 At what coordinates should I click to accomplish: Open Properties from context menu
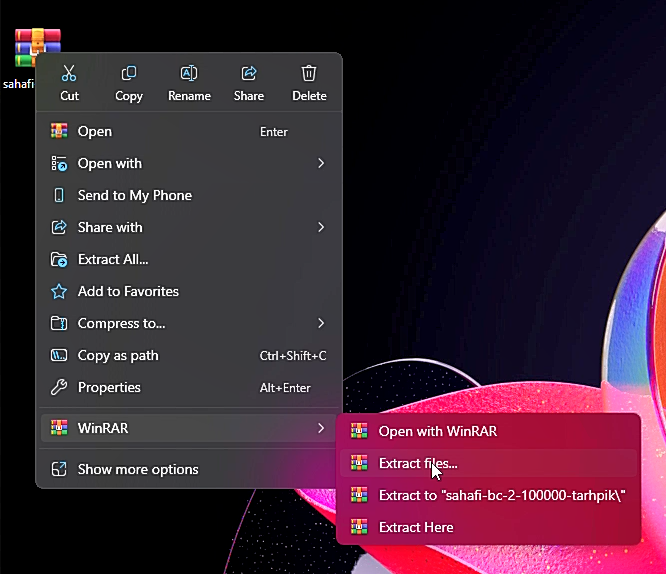pyautogui.click(x=189, y=387)
